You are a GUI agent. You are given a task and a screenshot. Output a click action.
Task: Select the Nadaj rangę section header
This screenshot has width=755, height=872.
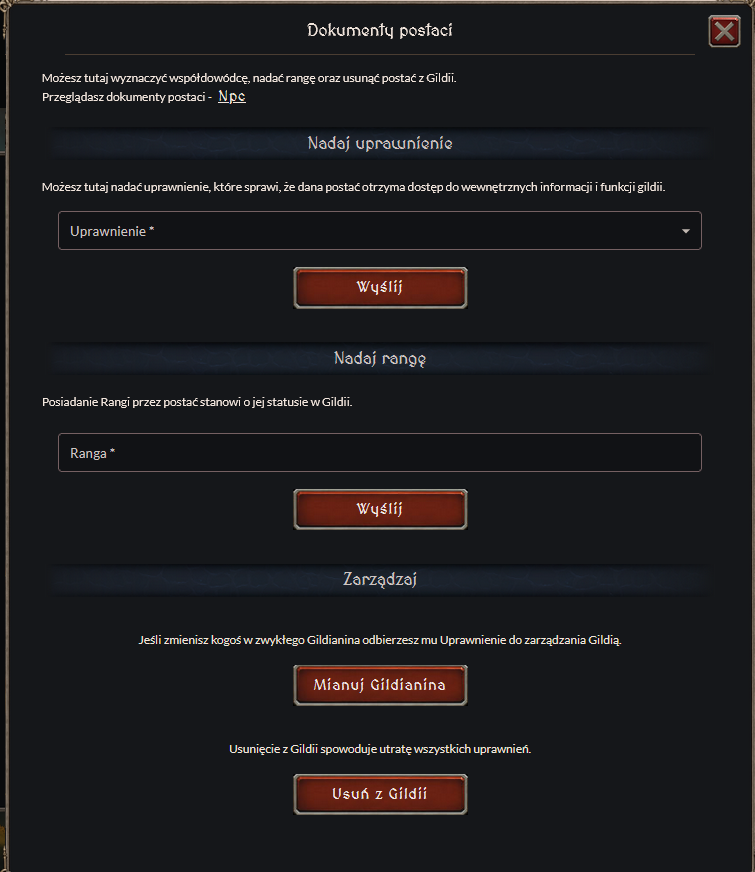(379, 358)
